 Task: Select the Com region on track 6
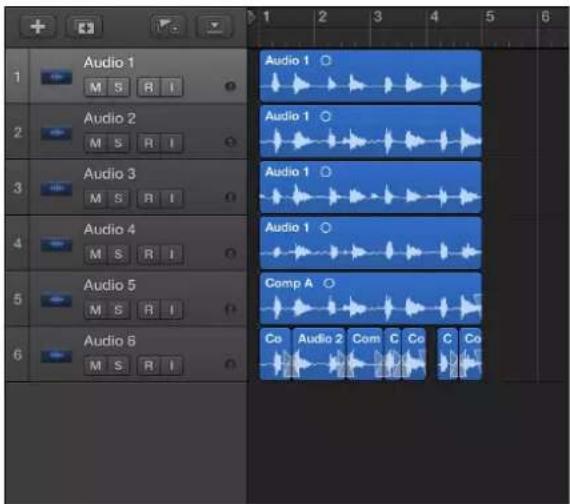(x=365, y=354)
